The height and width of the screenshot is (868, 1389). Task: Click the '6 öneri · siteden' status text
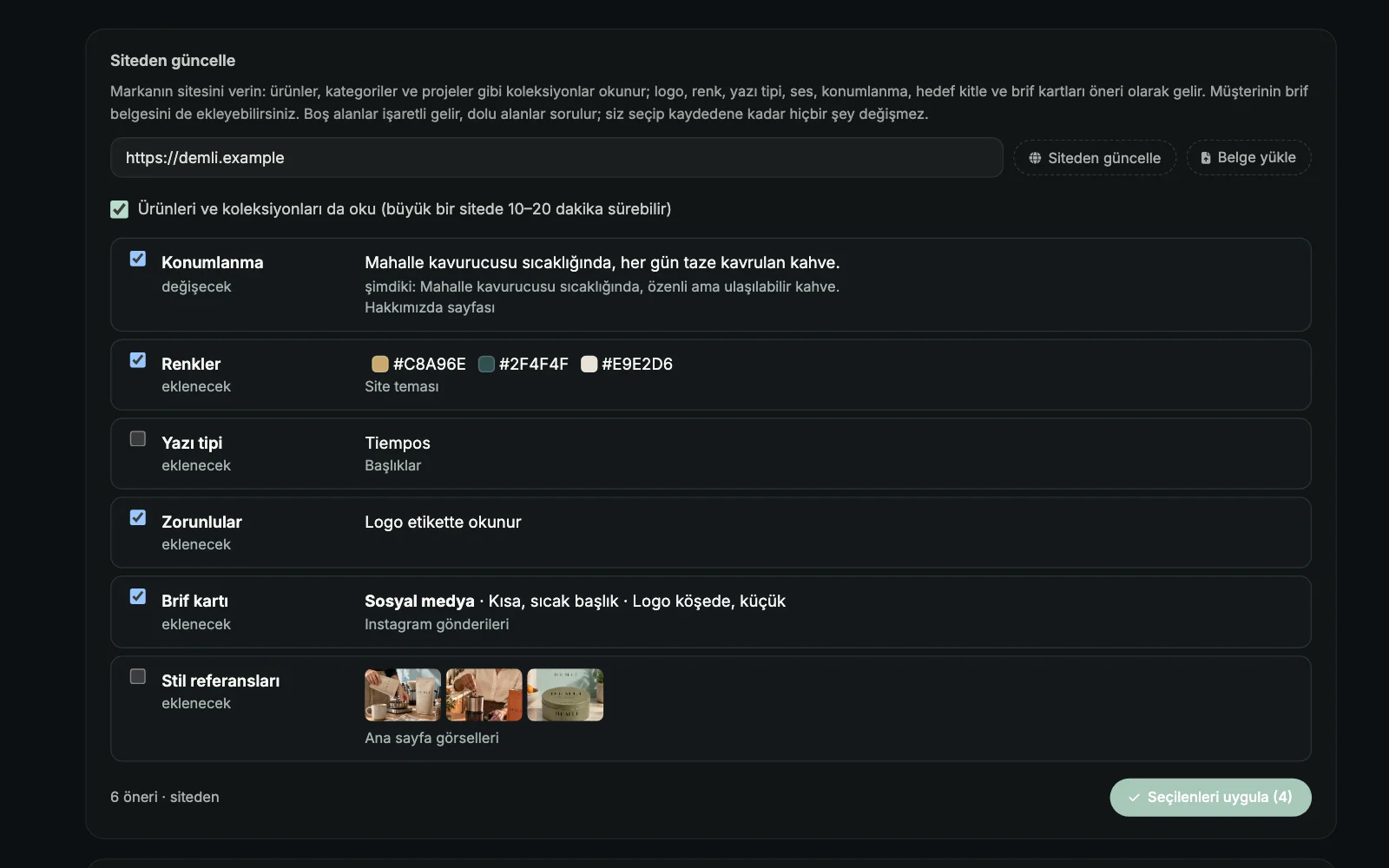(165, 798)
